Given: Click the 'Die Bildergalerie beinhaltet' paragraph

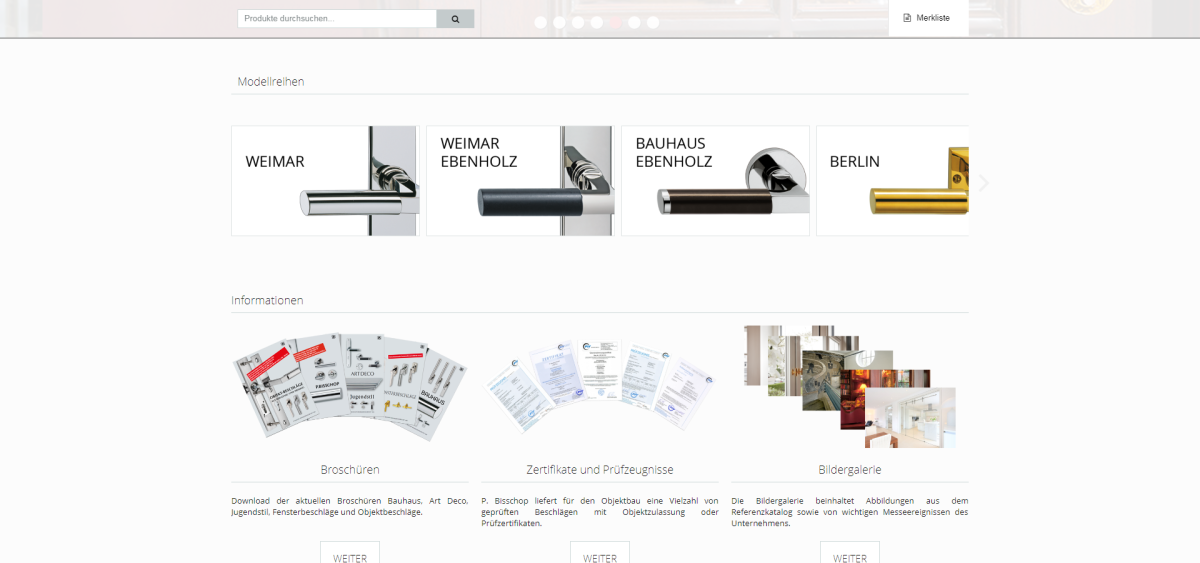Looking at the screenshot, I should click(x=850, y=511).
